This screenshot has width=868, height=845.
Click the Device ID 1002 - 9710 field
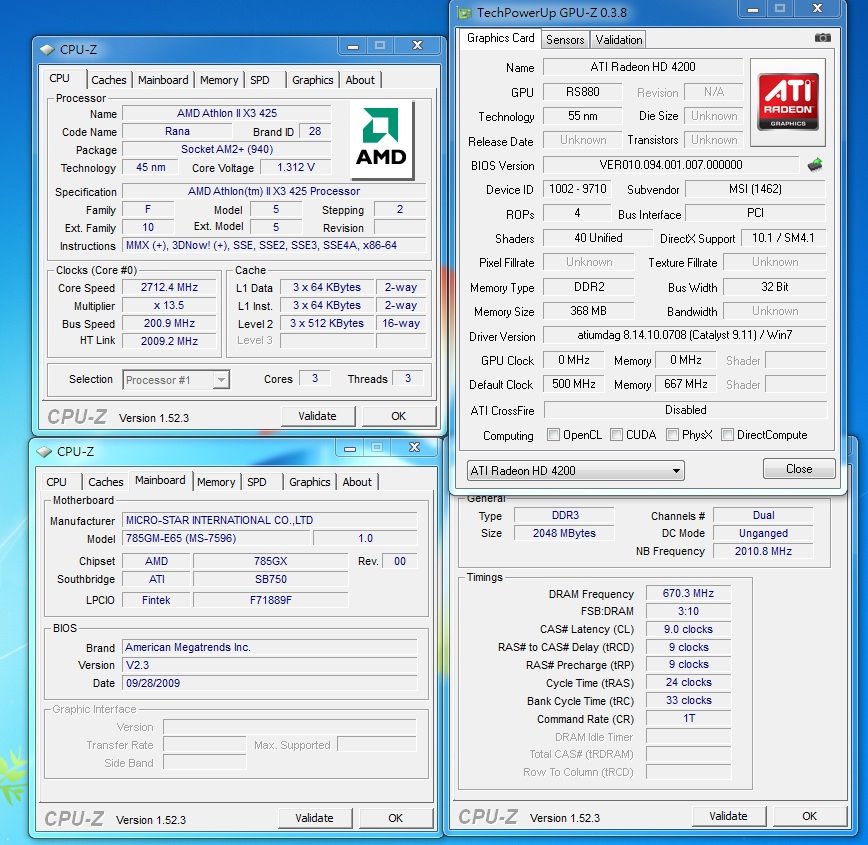[x=577, y=189]
